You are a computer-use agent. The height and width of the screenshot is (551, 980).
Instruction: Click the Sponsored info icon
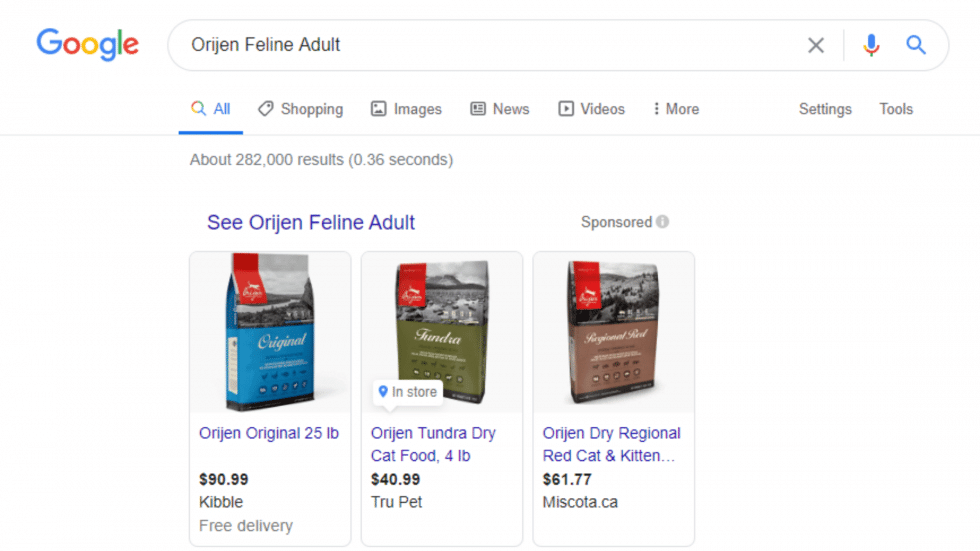pos(662,222)
